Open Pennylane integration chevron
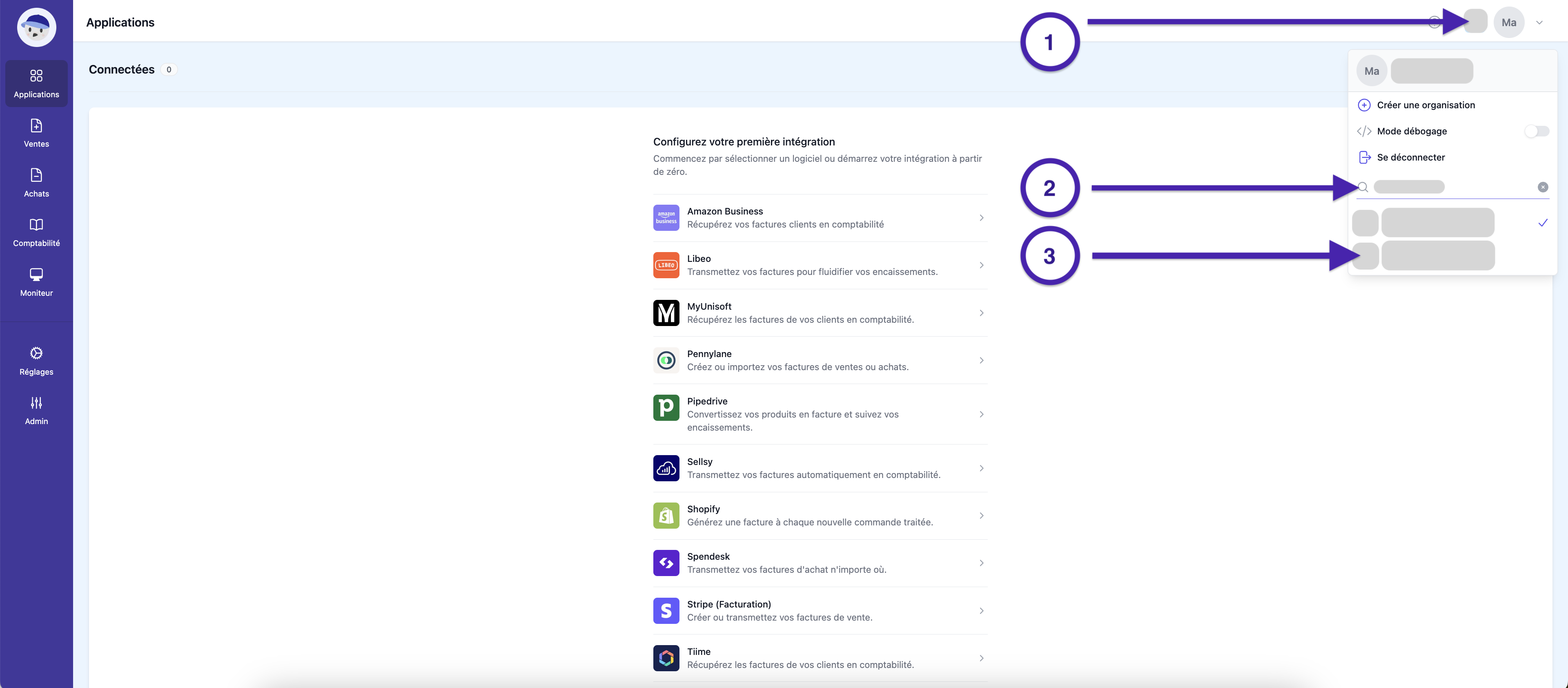The image size is (1568, 688). tap(981, 360)
